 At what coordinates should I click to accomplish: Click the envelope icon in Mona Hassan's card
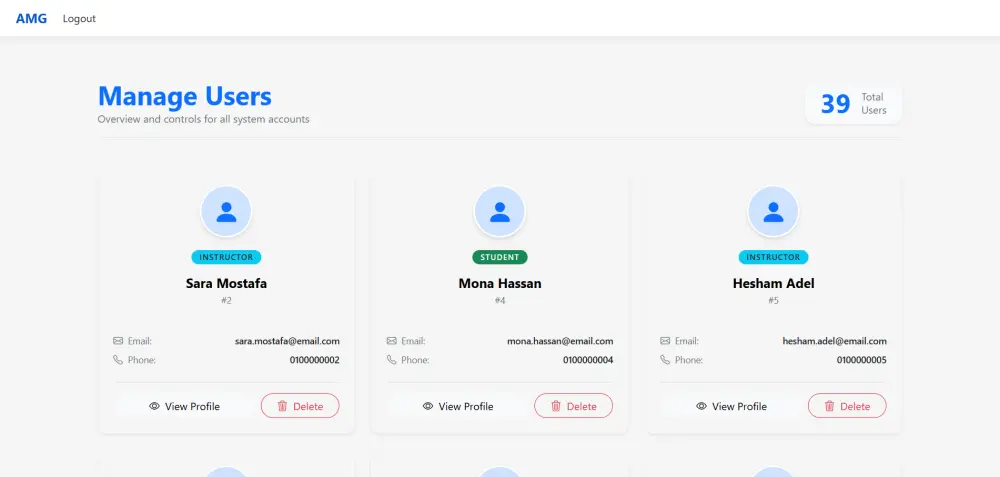pos(392,341)
